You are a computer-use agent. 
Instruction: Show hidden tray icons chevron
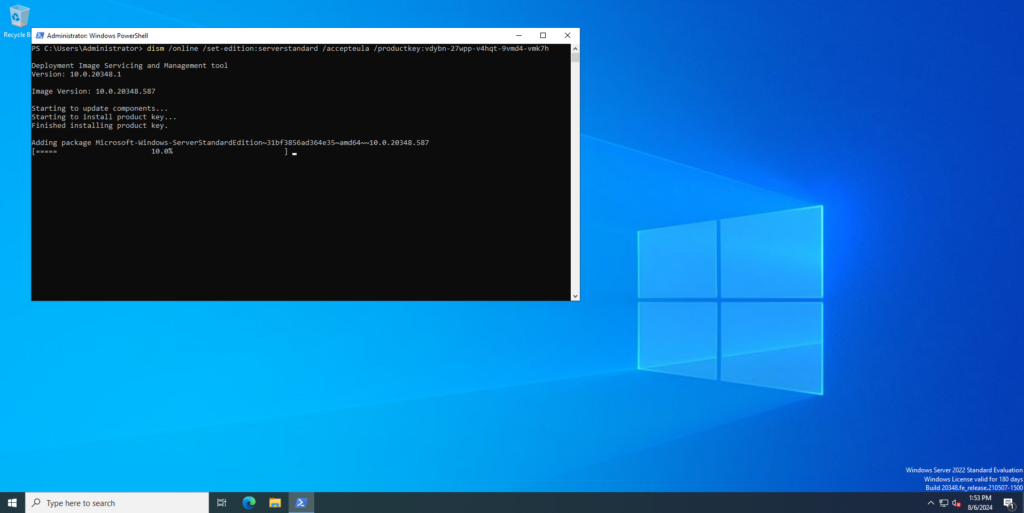tap(931, 503)
